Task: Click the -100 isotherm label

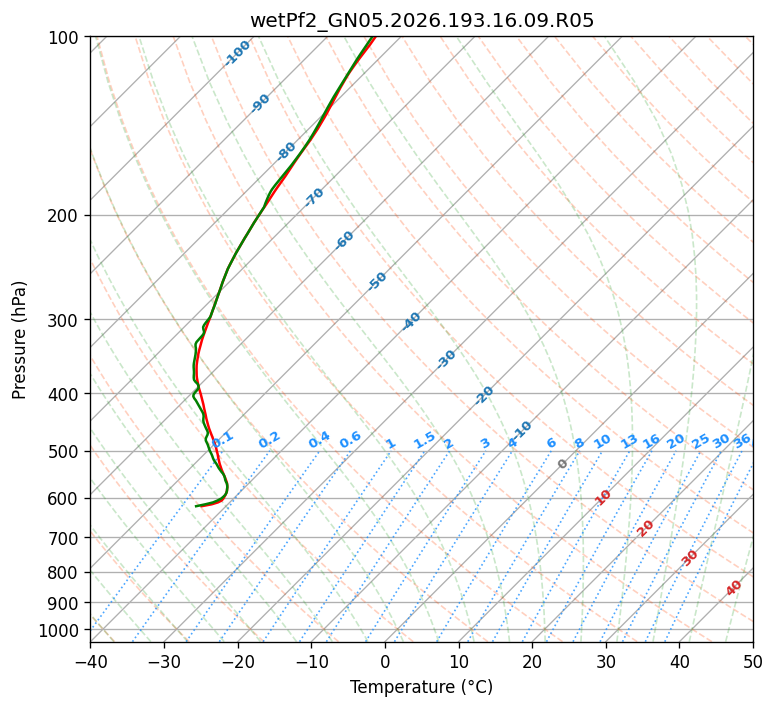Action: click(x=237, y=53)
